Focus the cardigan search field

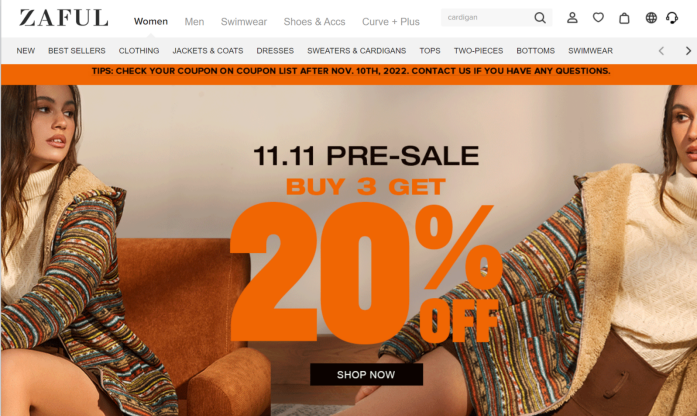pyautogui.click(x=487, y=17)
